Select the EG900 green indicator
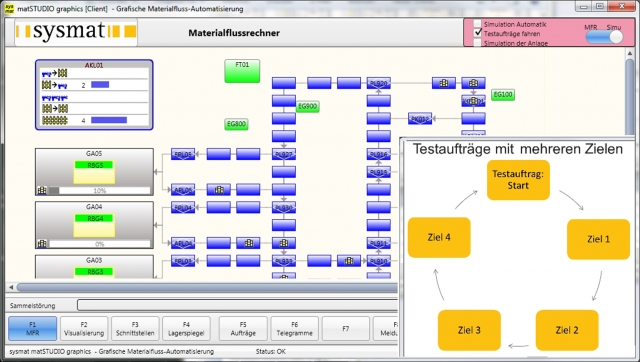This screenshot has height=362, width=640. [x=307, y=107]
